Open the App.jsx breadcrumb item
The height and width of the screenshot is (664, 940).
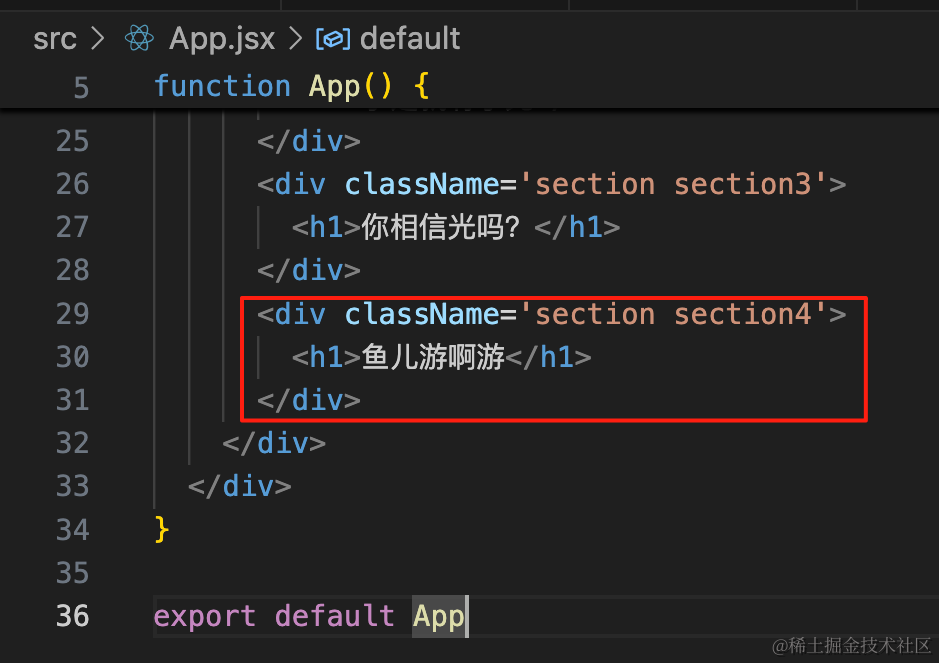pyautogui.click(x=222, y=40)
